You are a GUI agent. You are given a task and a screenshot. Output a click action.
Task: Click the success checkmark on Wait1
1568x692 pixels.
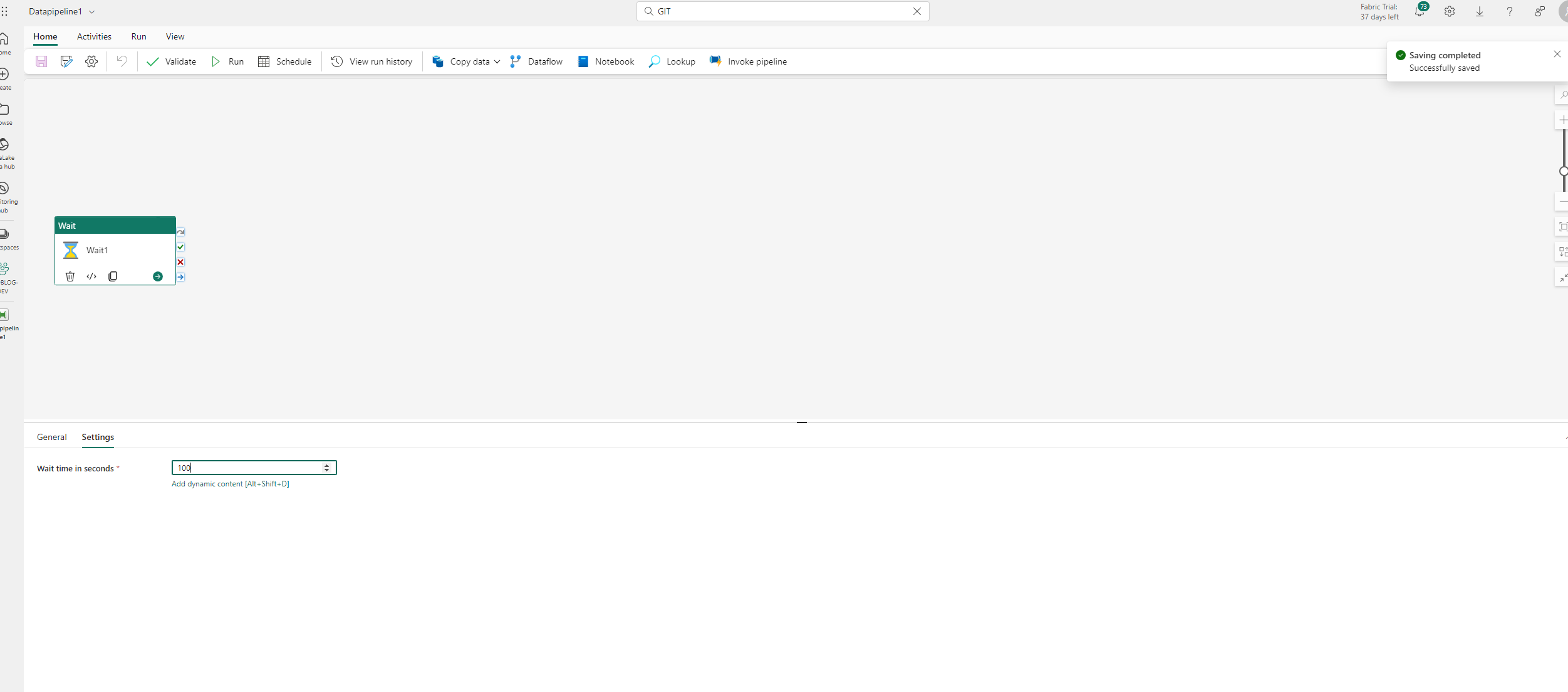(x=181, y=247)
